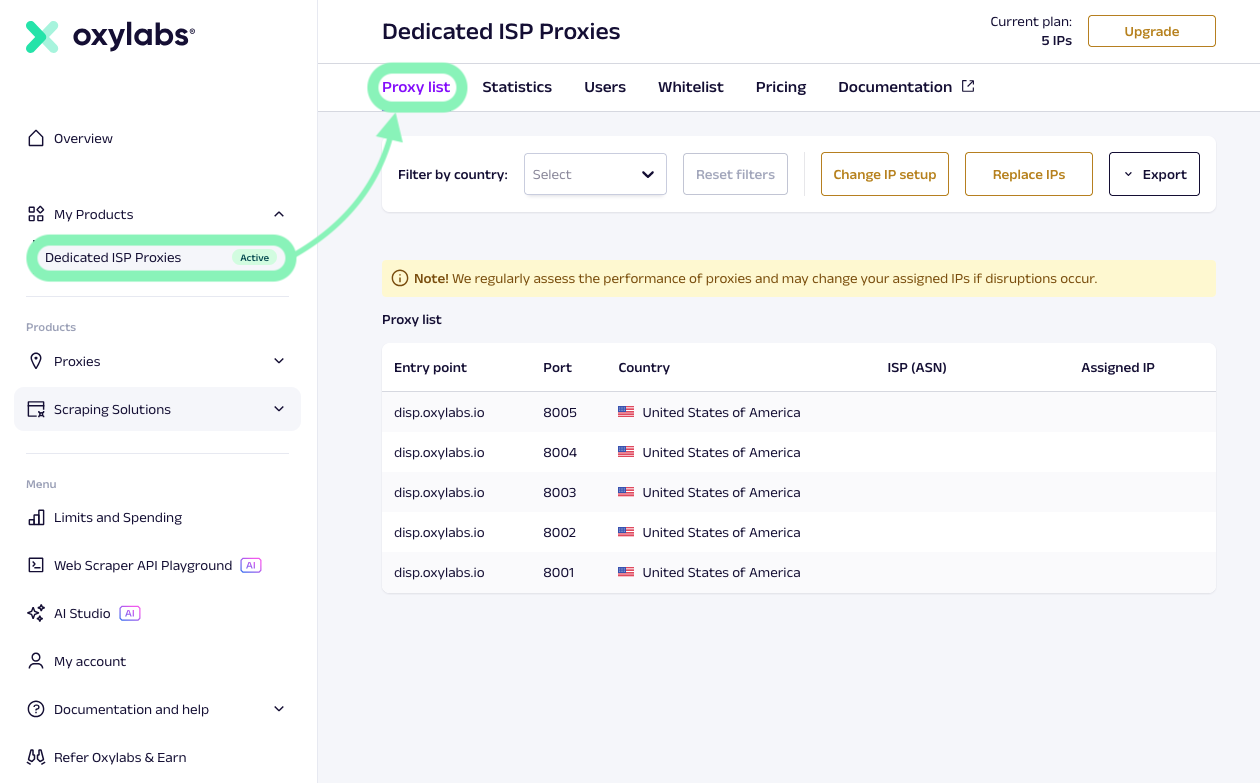This screenshot has height=783, width=1260.
Task: Click the Upgrade button
Action: 1151,31
